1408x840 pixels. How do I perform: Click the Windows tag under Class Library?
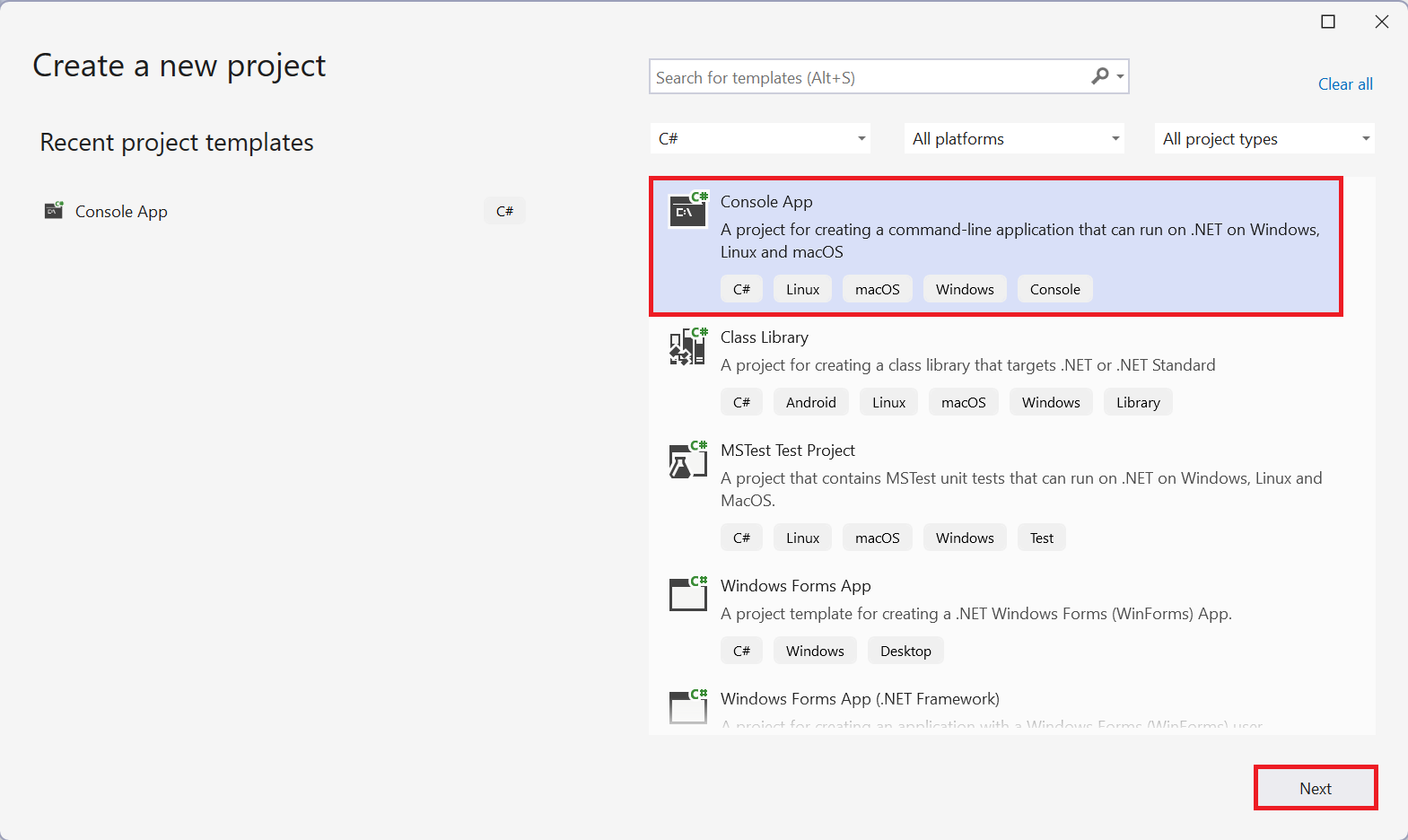click(x=1051, y=402)
